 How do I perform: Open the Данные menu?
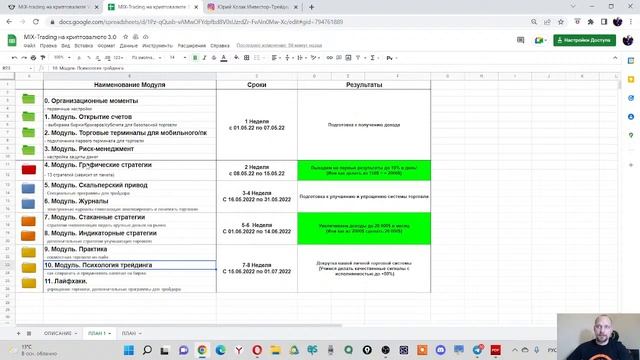coord(129,46)
